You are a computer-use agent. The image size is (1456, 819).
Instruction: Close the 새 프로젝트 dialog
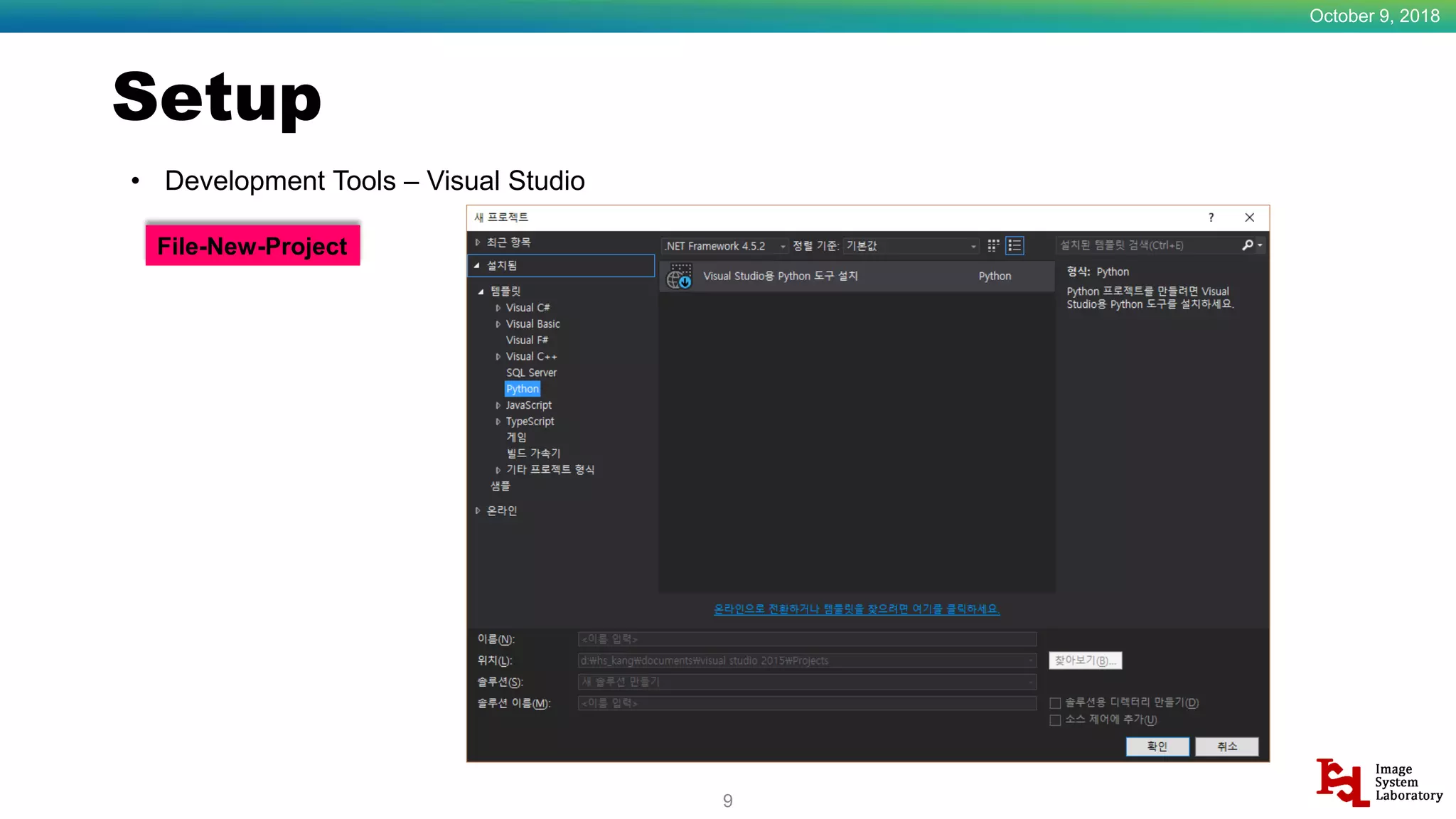(1249, 218)
